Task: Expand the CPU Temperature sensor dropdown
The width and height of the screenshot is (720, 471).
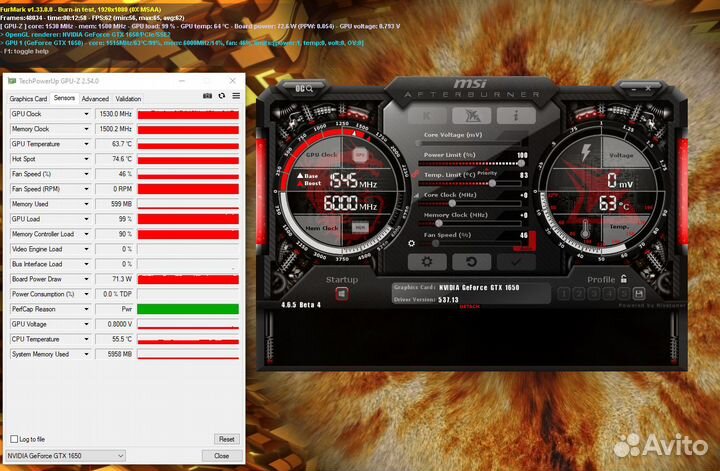Action: [86, 339]
